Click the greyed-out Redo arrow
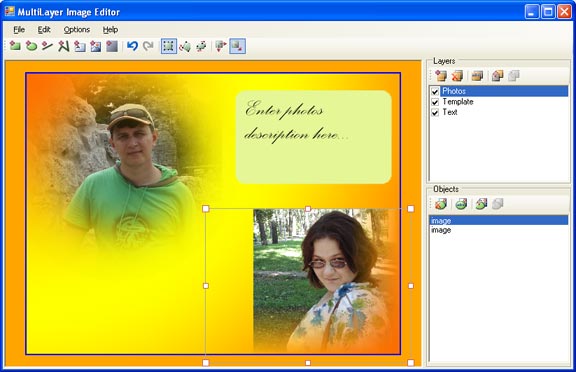Viewport: 576px width, 372px height. (148, 46)
